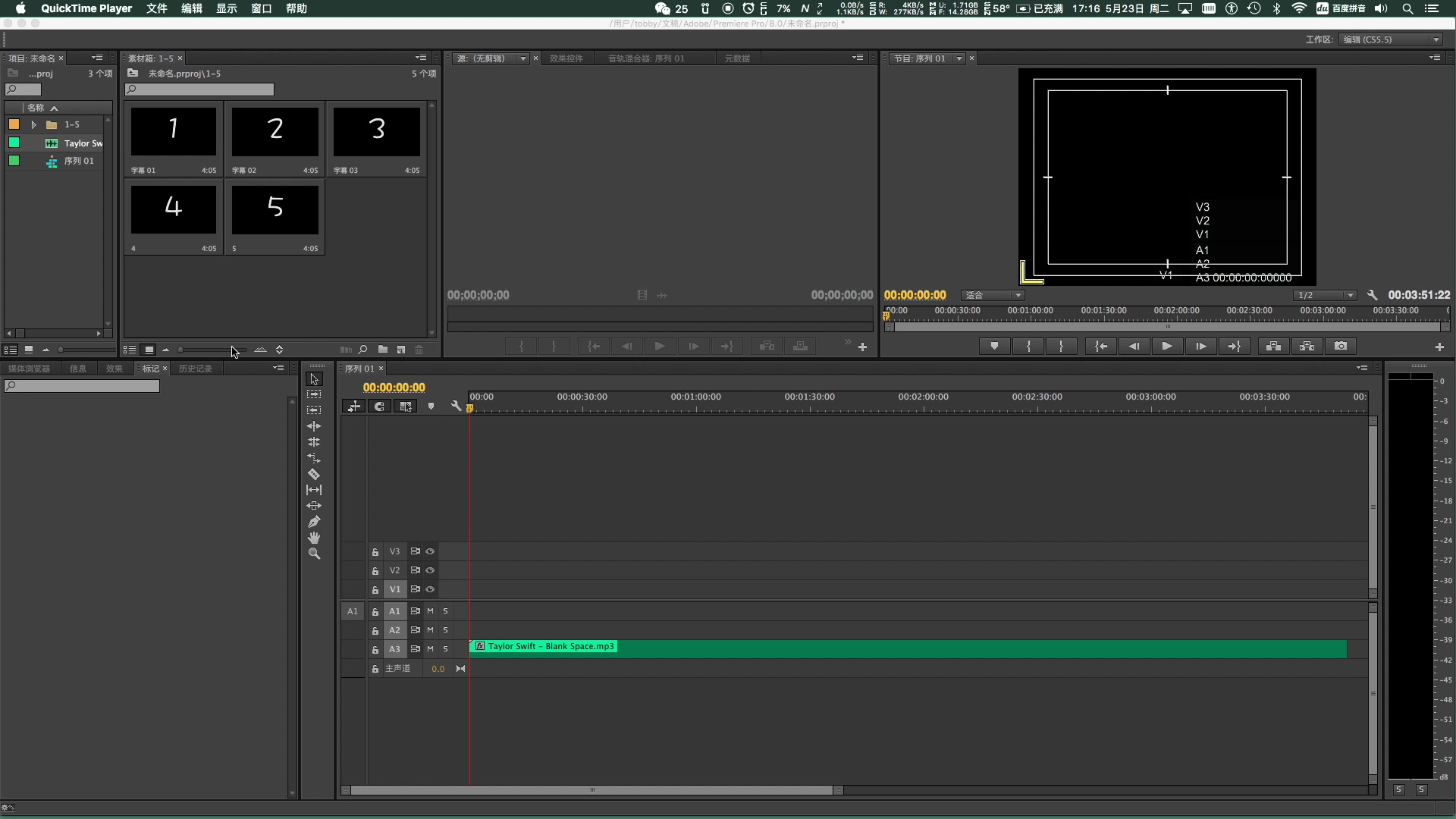Click the project panel zoom slider

(x=85, y=350)
